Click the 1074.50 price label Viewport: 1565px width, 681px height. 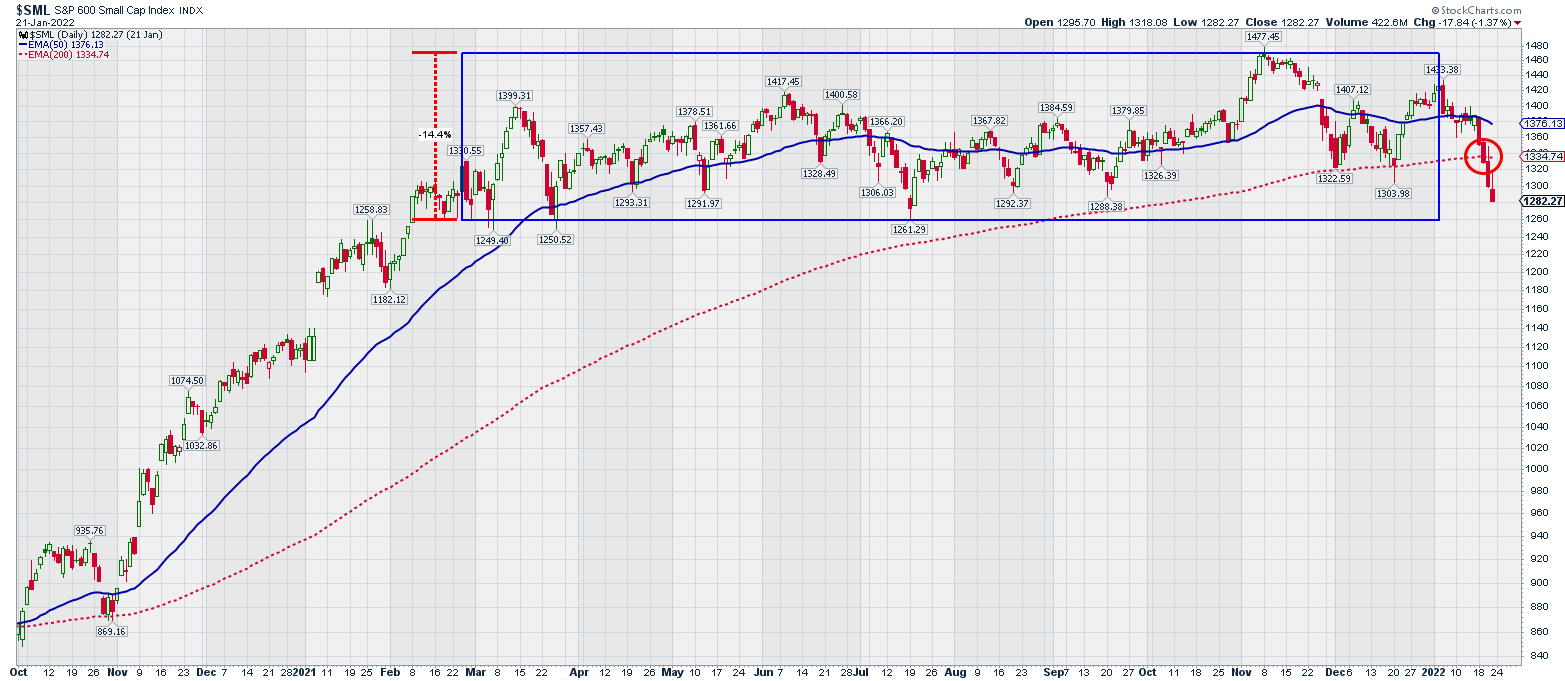(187, 380)
